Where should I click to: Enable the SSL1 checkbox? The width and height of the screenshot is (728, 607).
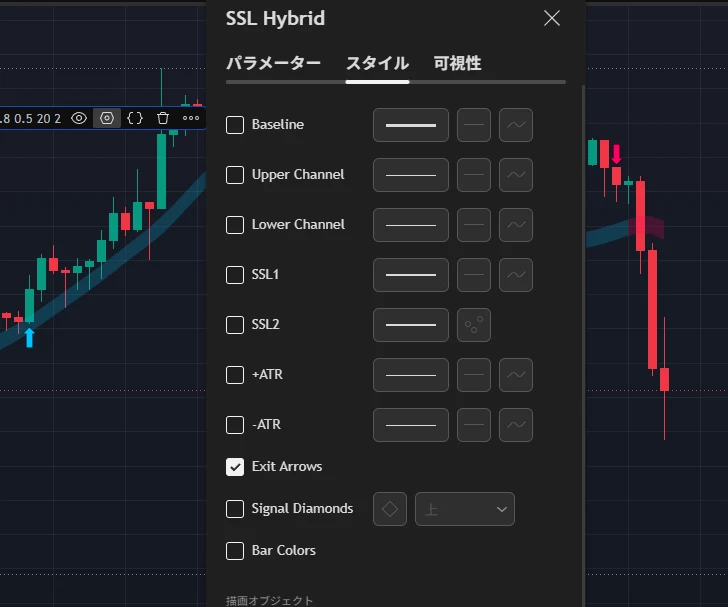point(235,275)
